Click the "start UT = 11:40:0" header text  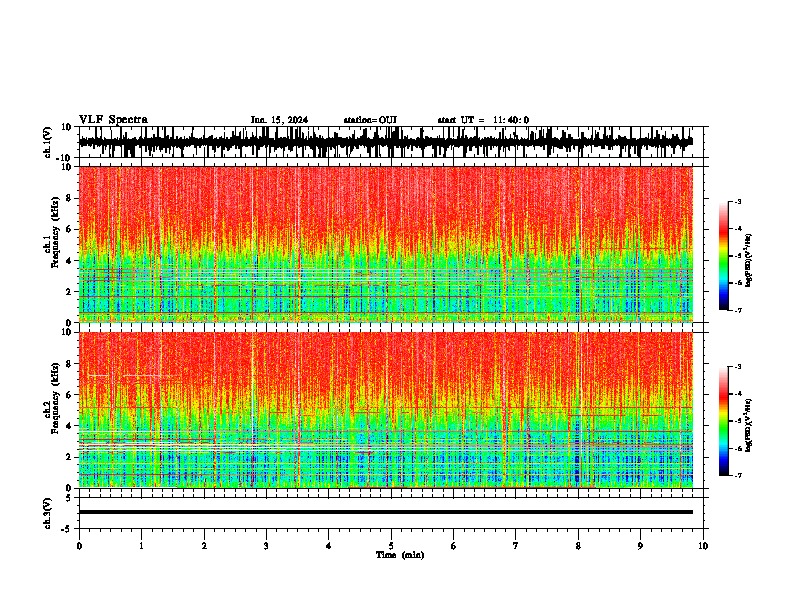(x=483, y=120)
